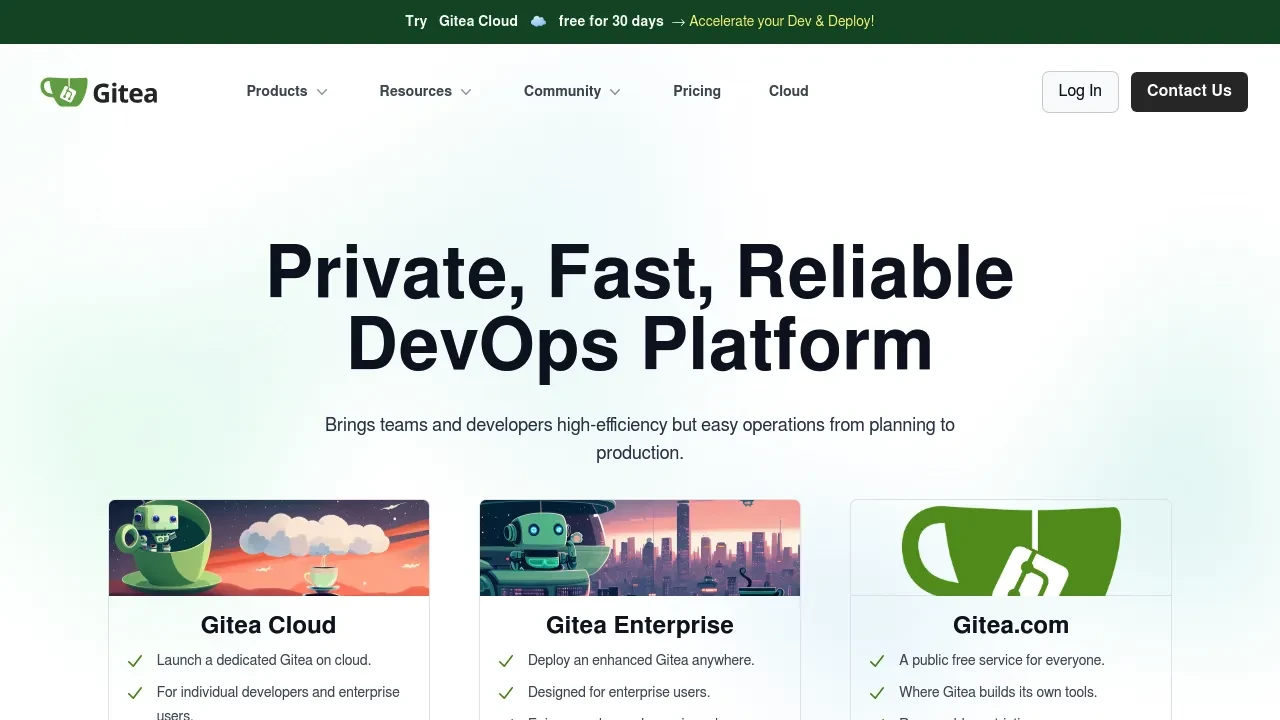The image size is (1280, 720).
Task: Click 'Launch a dedicated Gitea on cloud.' text
Action: click(264, 660)
